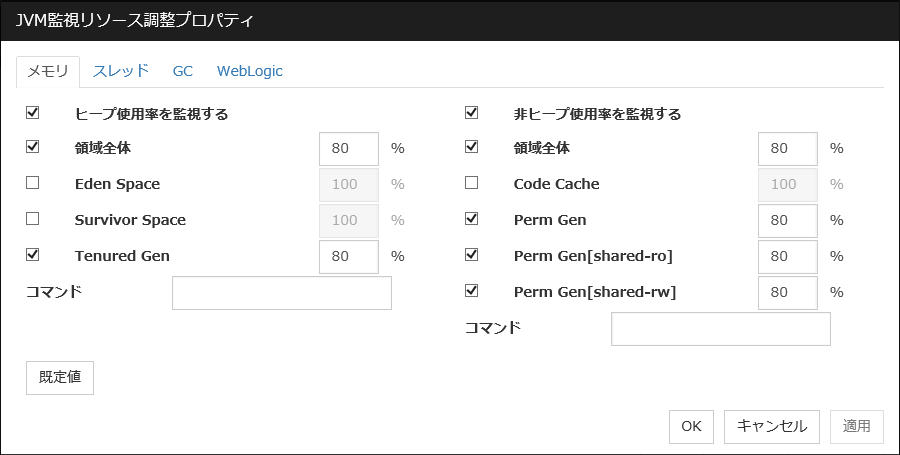The width and height of the screenshot is (900, 455).
Task: Enable the Code Cache checkbox
Action: pos(472,184)
